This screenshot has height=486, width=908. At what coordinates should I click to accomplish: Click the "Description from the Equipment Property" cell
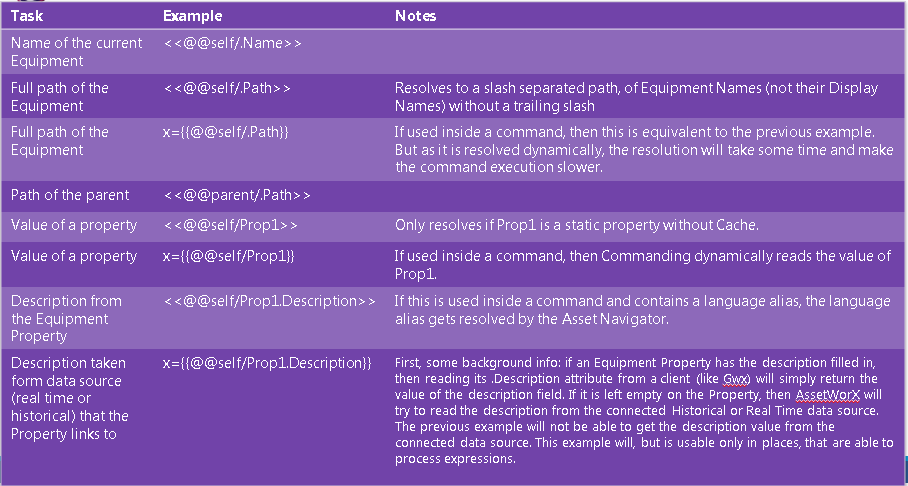tap(66, 318)
